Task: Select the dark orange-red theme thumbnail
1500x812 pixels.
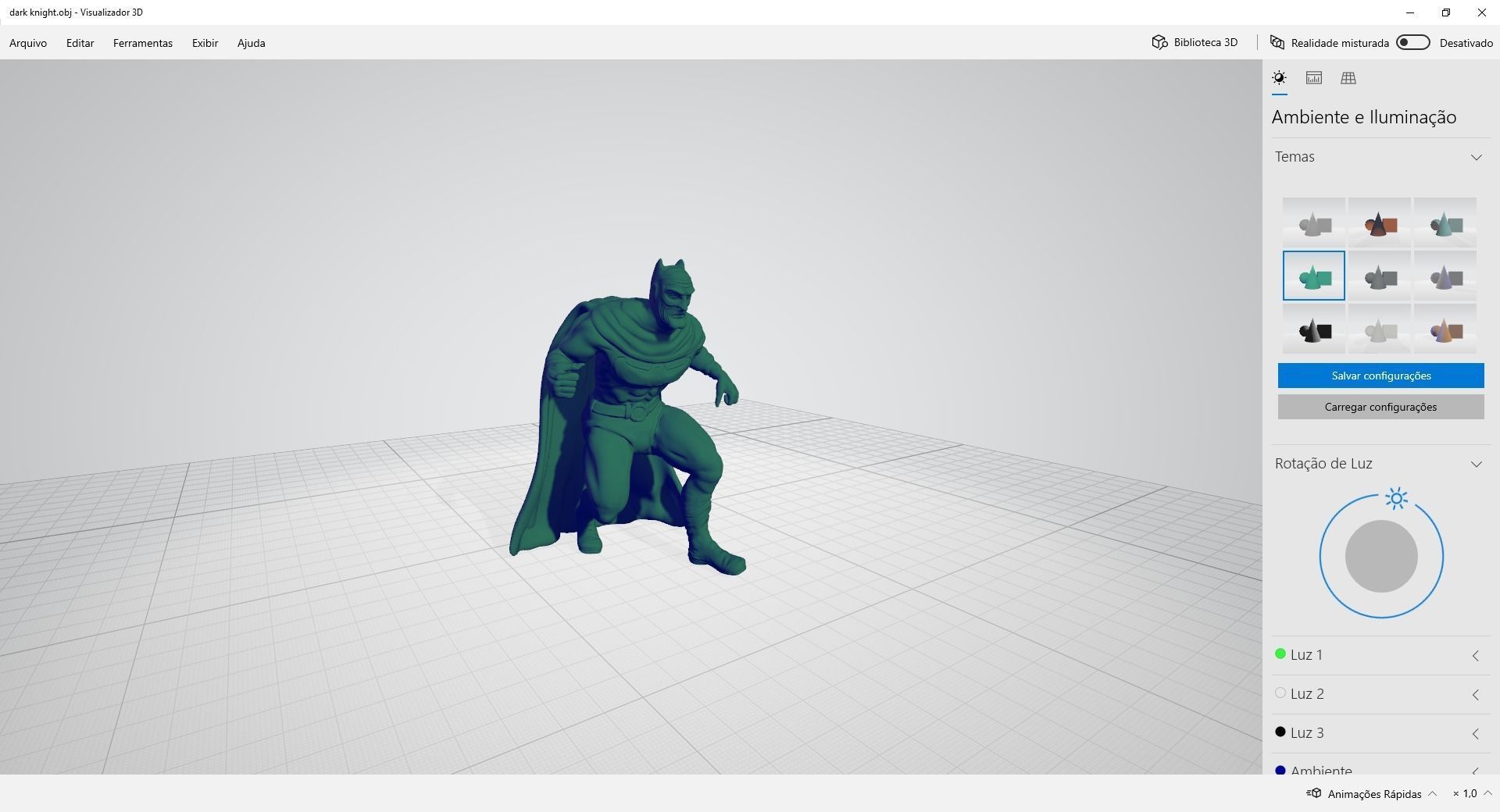Action: coord(1380,223)
